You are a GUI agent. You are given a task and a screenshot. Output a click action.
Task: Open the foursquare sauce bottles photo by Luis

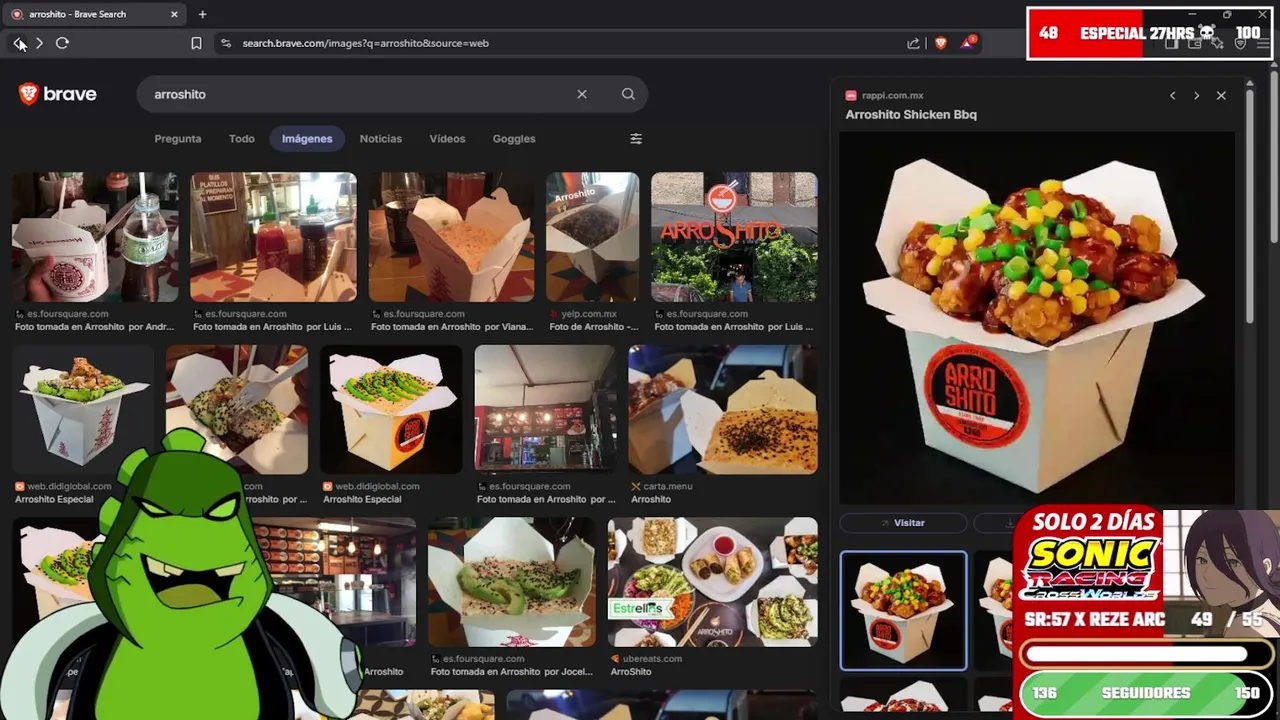pos(273,237)
